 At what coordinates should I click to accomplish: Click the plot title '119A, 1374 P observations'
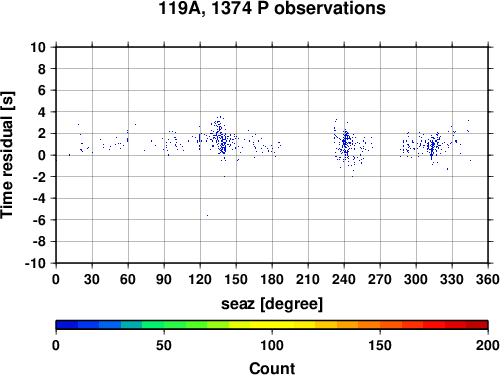pyautogui.click(x=272, y=8)
